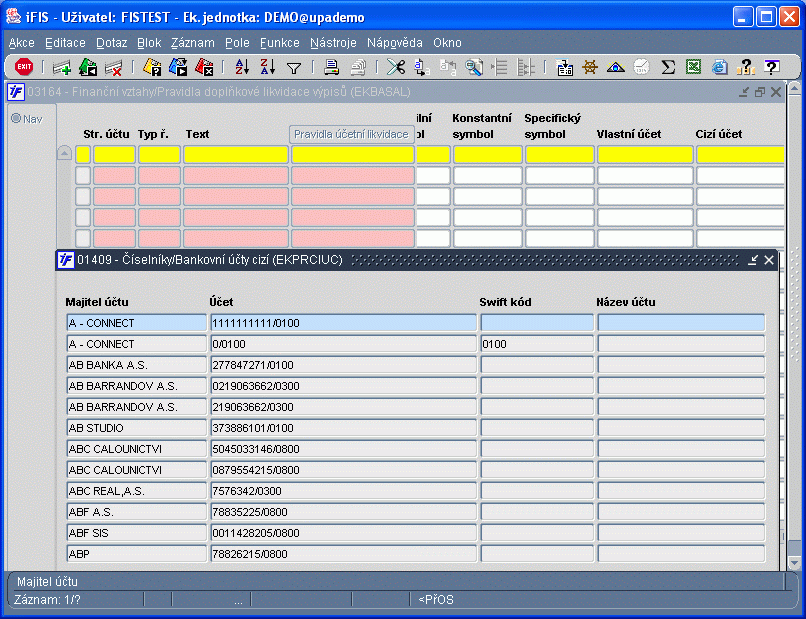Open the Nástroje menu
This screenshot has width=806, height=619.
[333, 43]
